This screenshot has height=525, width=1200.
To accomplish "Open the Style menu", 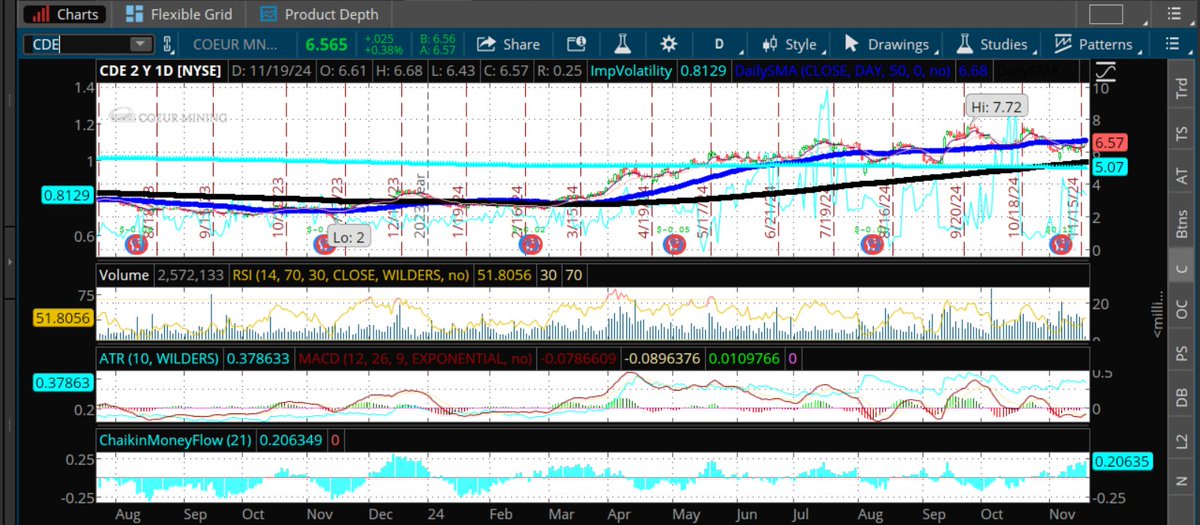I will [790, 44].
